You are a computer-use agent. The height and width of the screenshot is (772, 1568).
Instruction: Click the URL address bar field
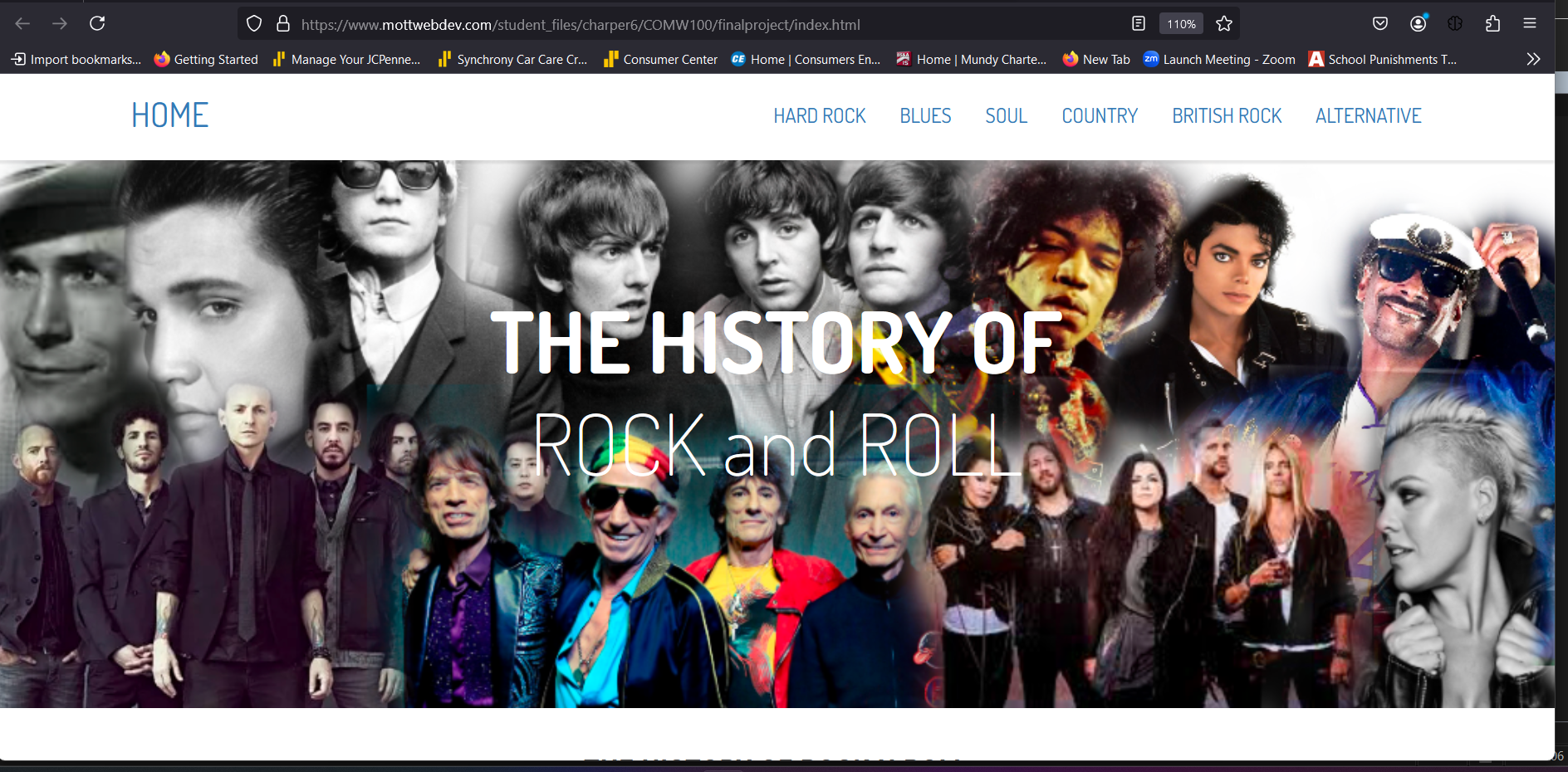[x=664, y=25]
